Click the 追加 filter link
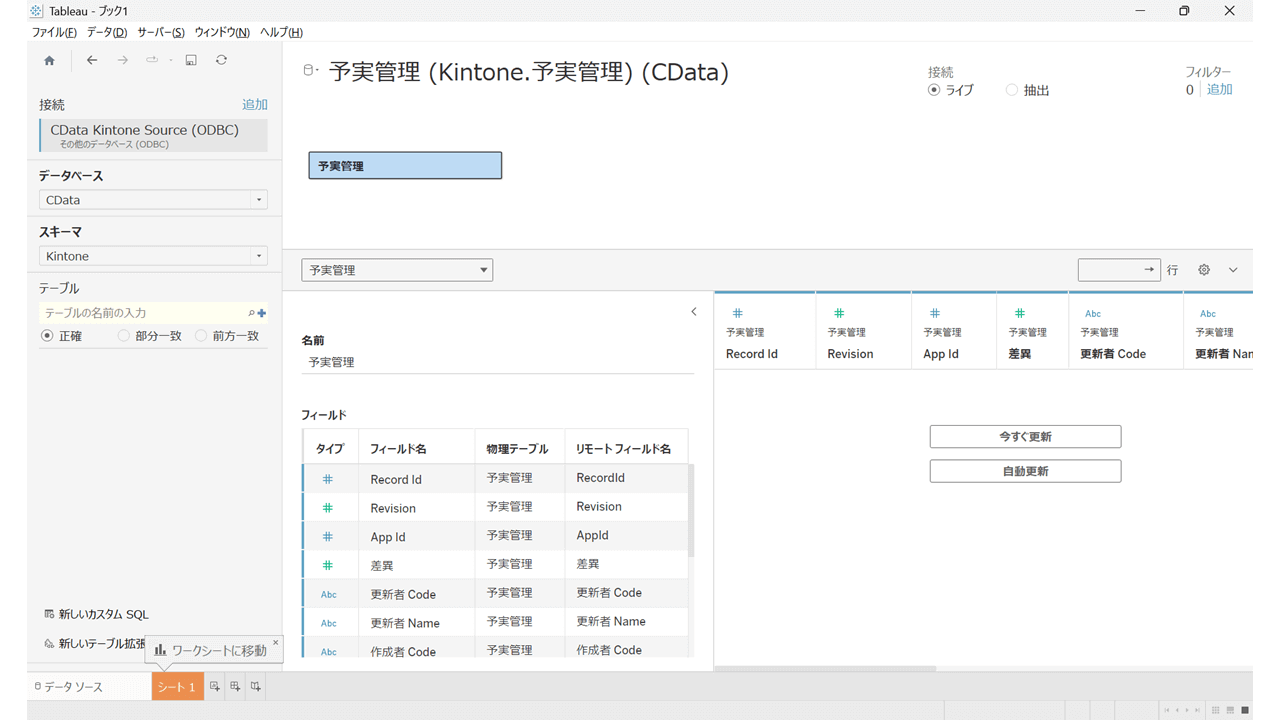The image size is (1280, 720). point(1219,90)
